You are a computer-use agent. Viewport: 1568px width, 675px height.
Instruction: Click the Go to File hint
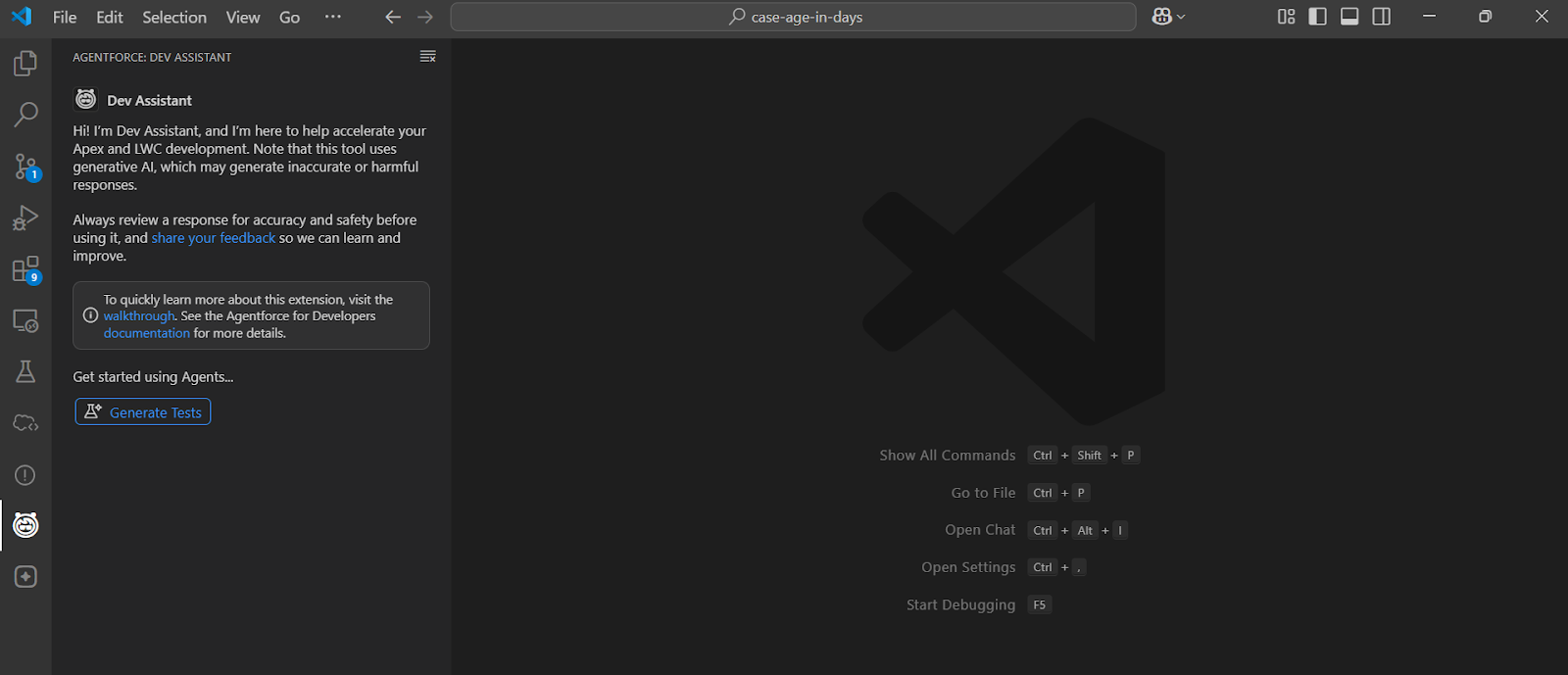point(983,493)
